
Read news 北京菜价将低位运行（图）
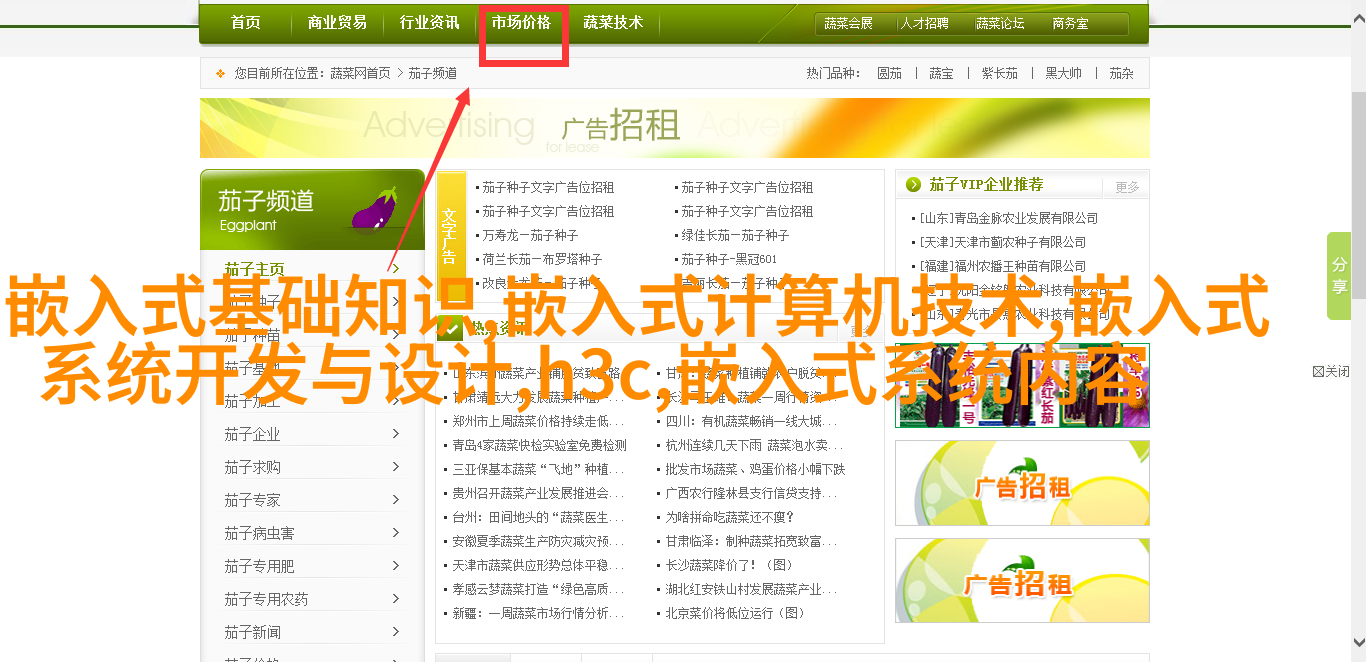[x=735, y=613]
